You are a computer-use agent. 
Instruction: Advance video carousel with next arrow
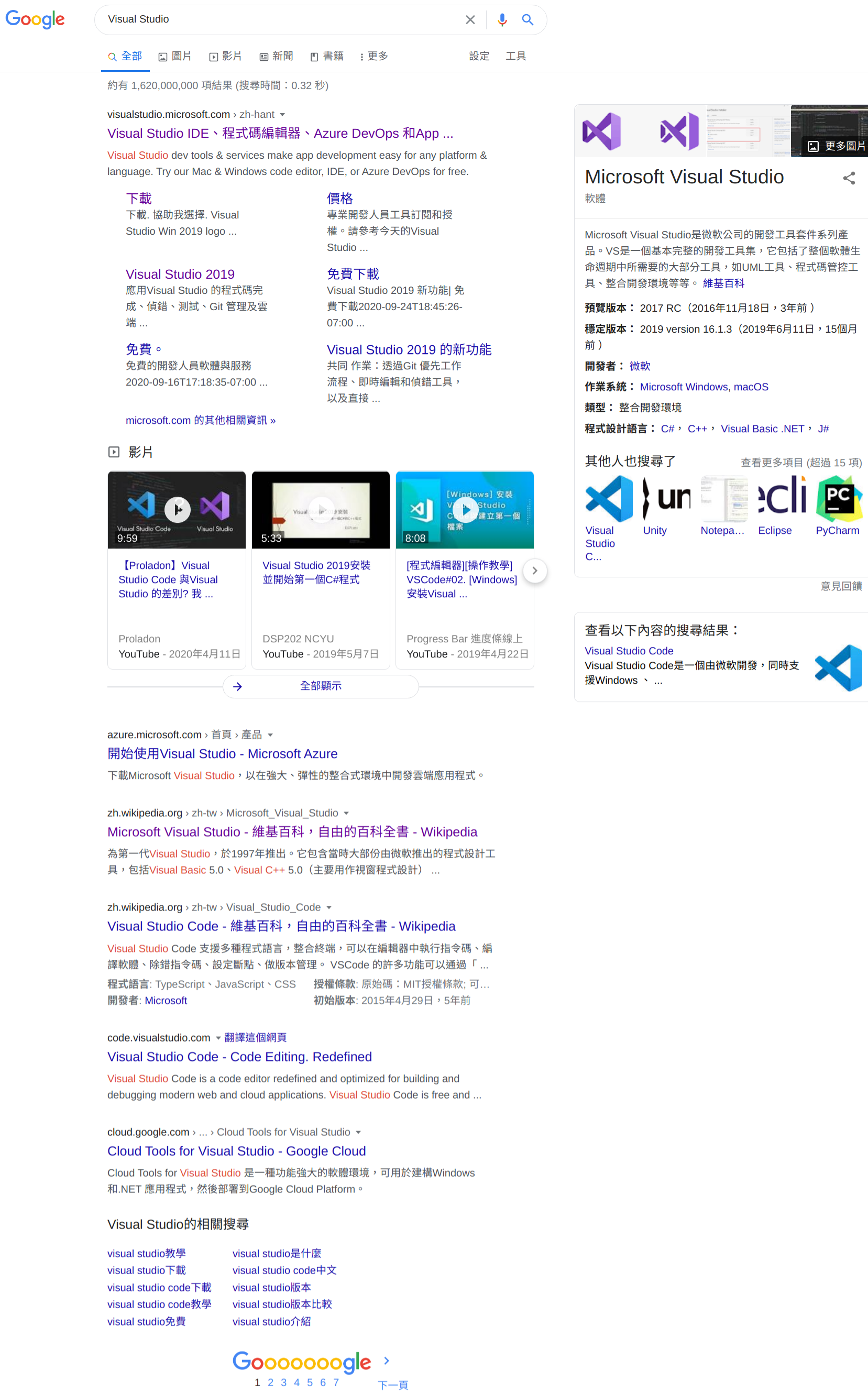(535, 571)
